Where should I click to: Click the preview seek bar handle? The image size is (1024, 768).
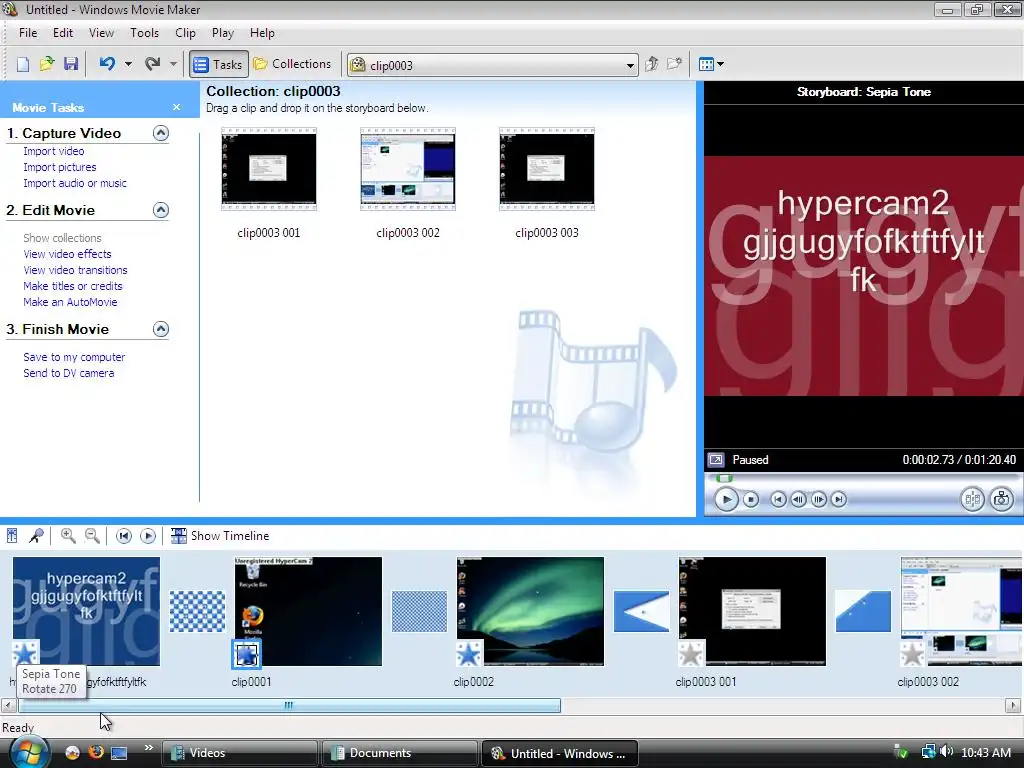click(x=724, y=478)
